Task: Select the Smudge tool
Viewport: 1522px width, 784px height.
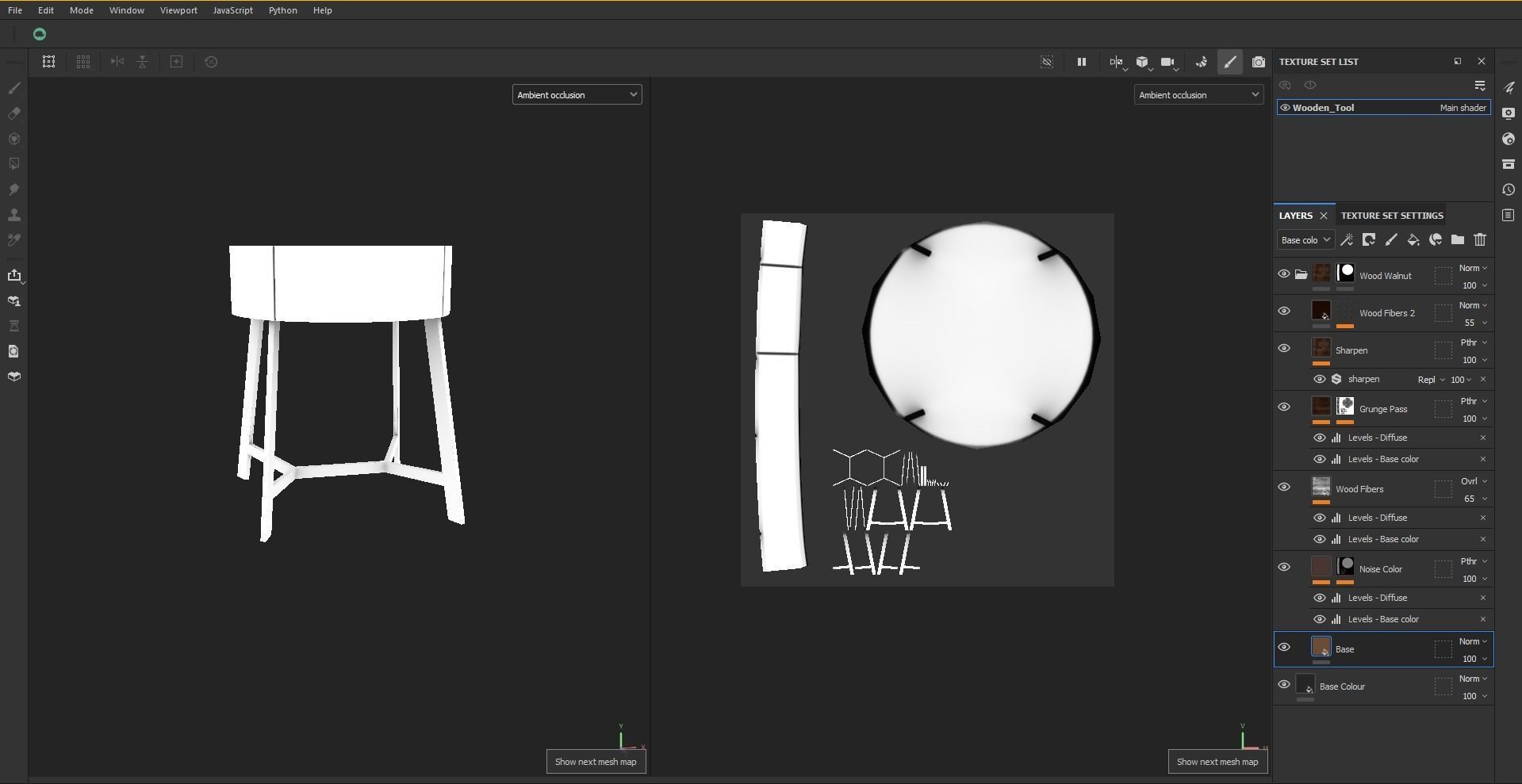Action: point(14,189)
